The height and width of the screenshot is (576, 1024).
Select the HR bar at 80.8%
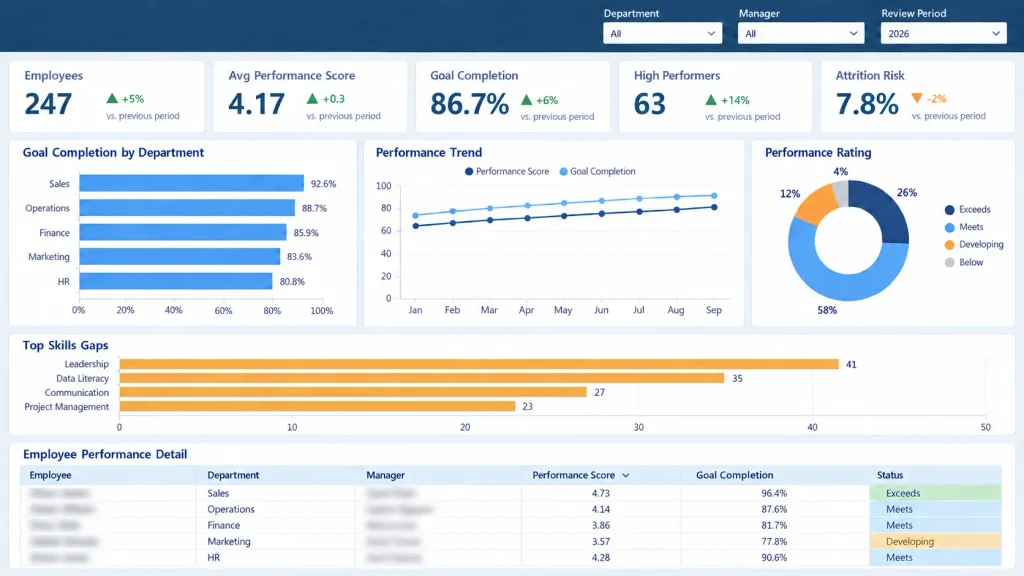176,281
